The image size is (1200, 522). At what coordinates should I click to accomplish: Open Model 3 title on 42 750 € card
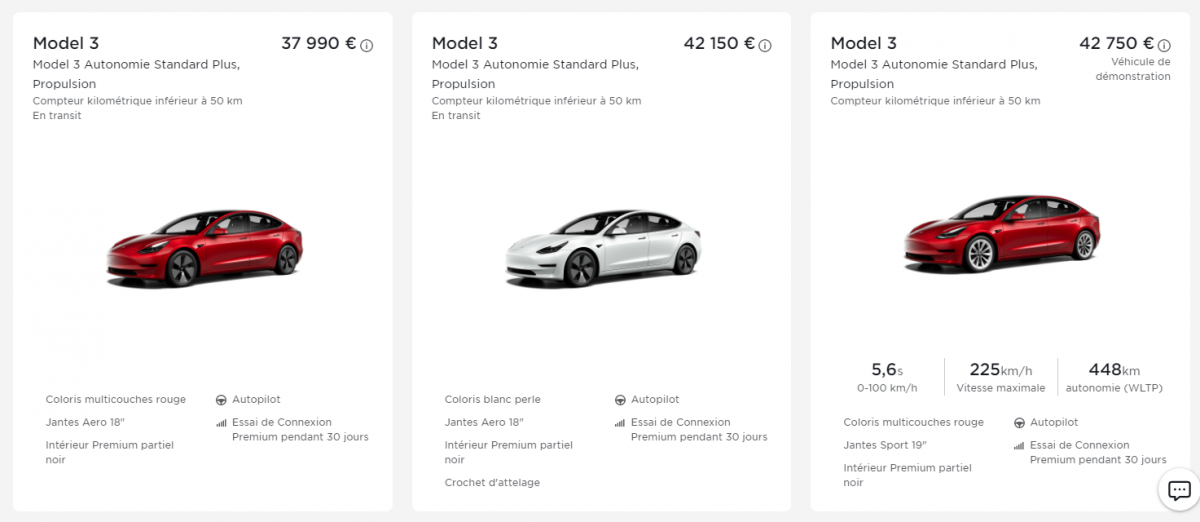864,43
